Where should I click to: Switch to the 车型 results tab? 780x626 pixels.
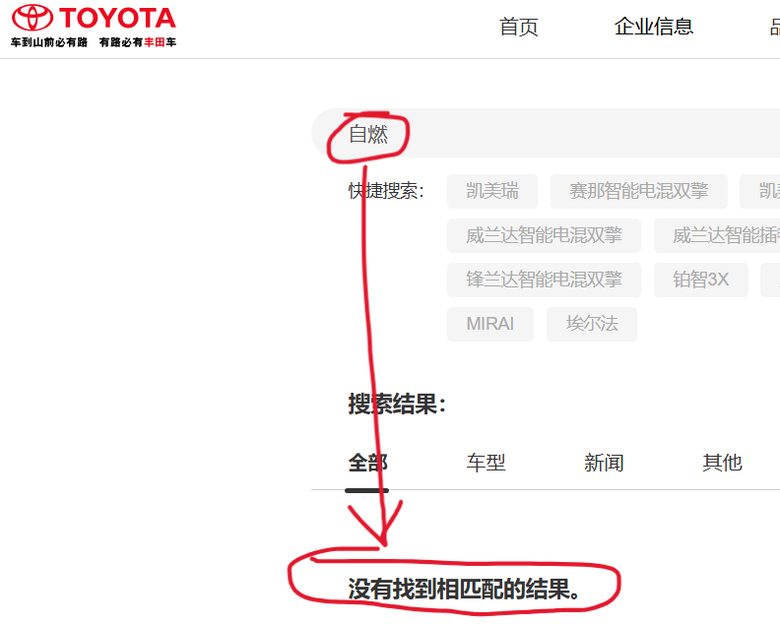[486, 463]
